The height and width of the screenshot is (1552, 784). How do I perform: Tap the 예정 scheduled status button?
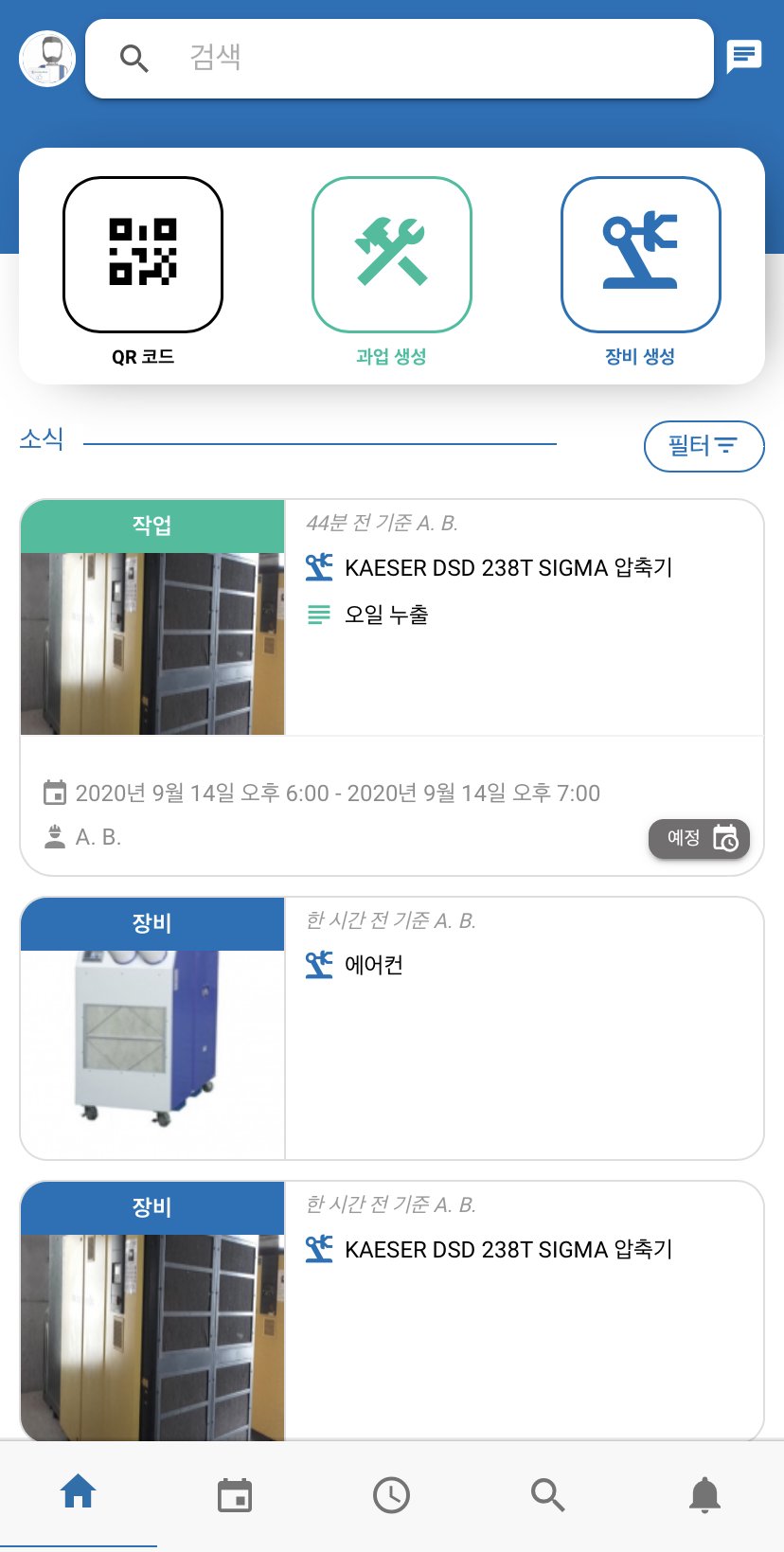699,839
